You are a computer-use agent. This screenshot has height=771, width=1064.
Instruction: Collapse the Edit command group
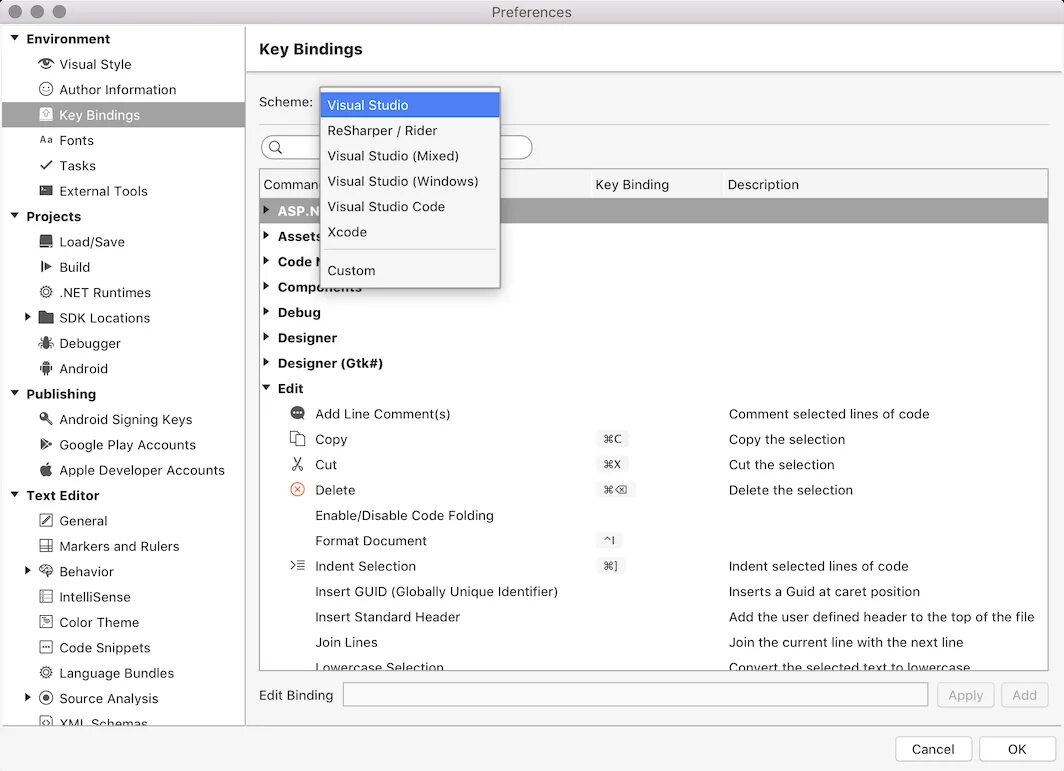tap(267, 388)
